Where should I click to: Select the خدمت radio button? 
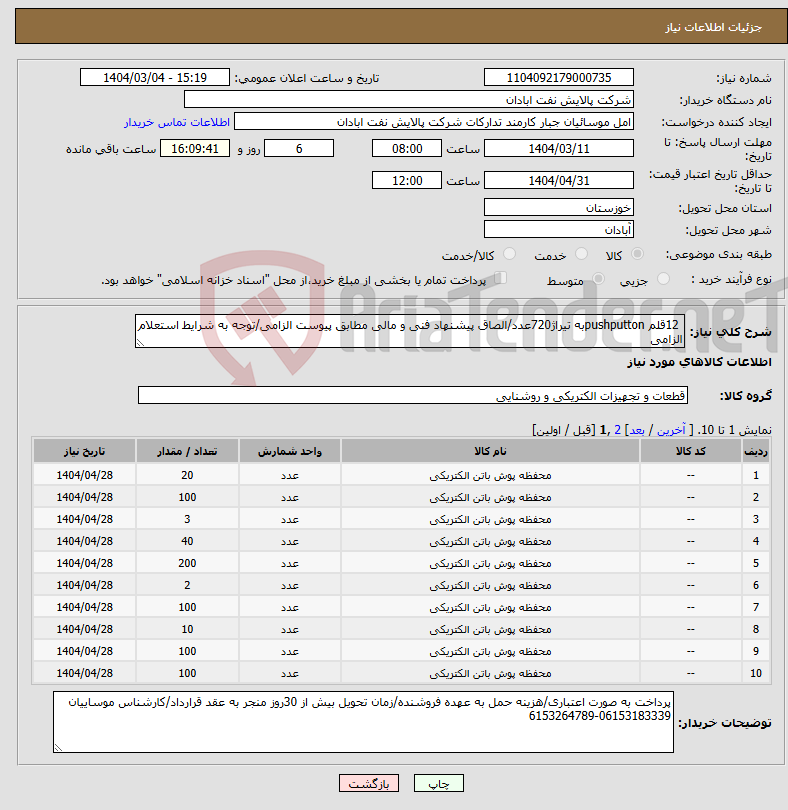click(581, 254)
